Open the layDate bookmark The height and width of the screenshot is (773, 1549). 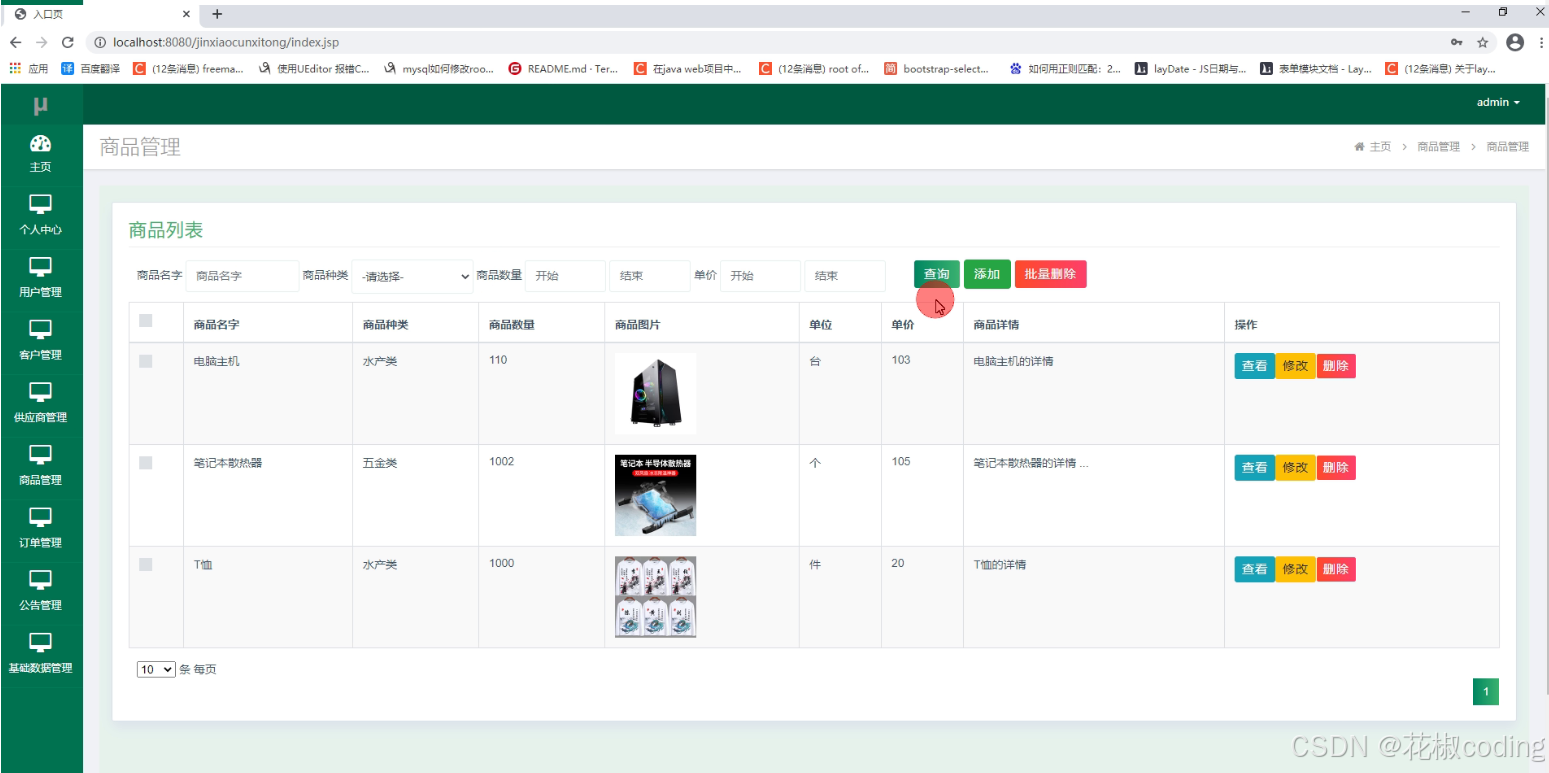1191,69
